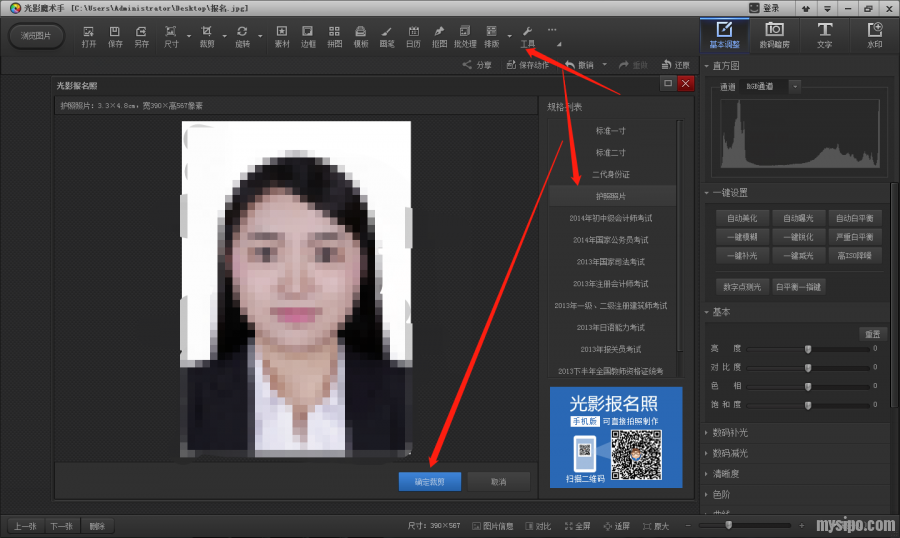This screenshot has width=900, height=538.
Task: Expand the 清晰度 (Sharpness) section
Action: click(727, 474)
